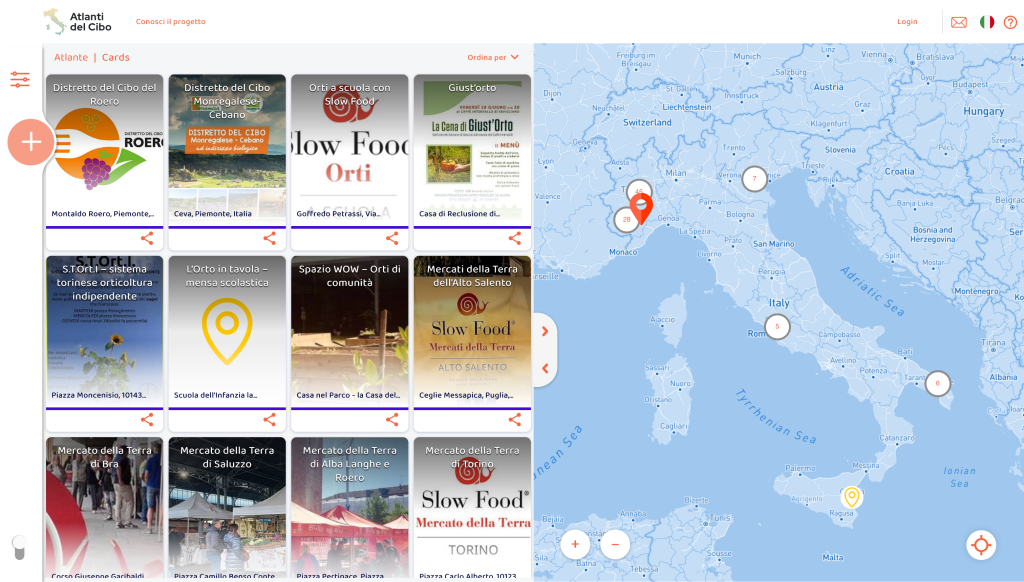Open the cluster of 5 near Rome
This screenshot has width=1024, height=582.
coord(777,326)
